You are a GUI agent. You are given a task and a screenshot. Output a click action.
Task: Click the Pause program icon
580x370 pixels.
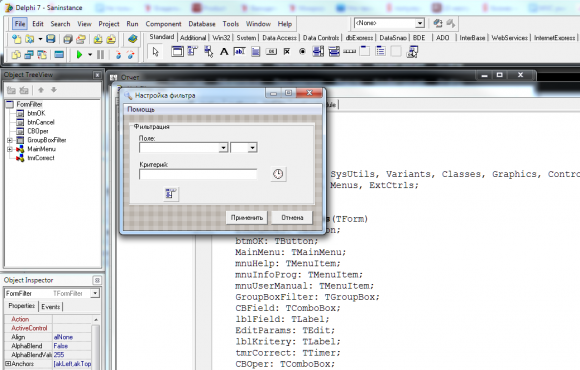[100, 55]
